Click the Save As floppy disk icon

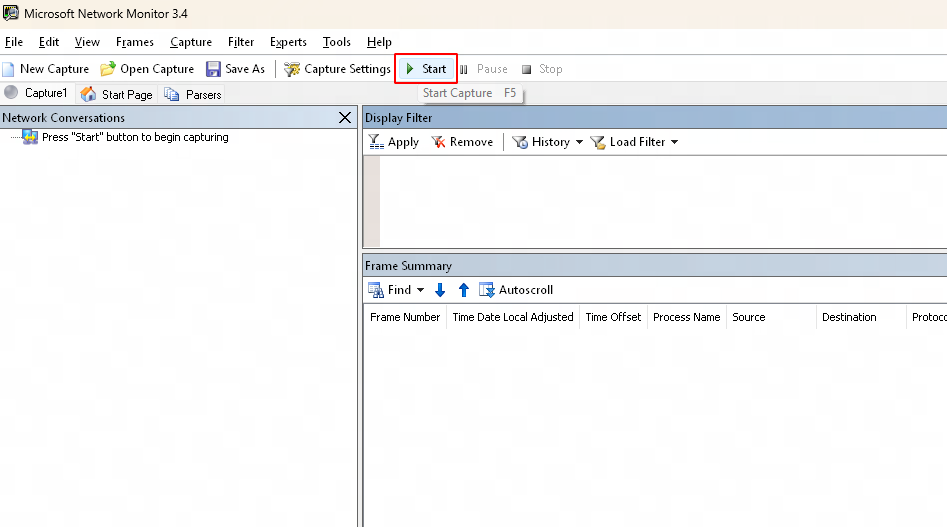tap(213, 69)
